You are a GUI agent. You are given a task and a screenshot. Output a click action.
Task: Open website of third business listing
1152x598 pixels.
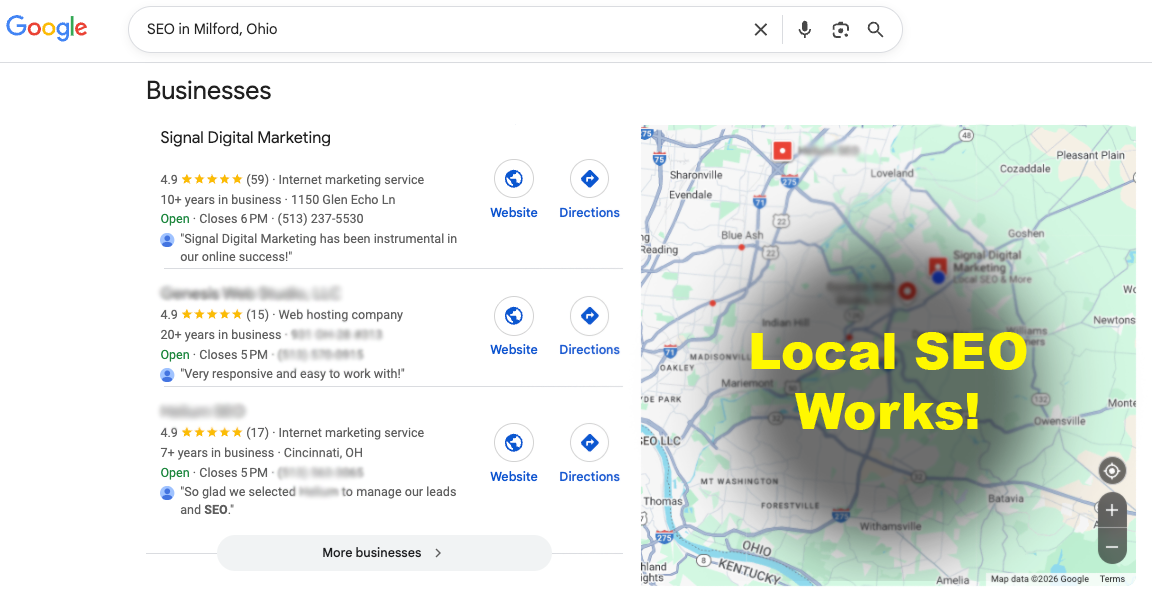(x=513, y=443)
